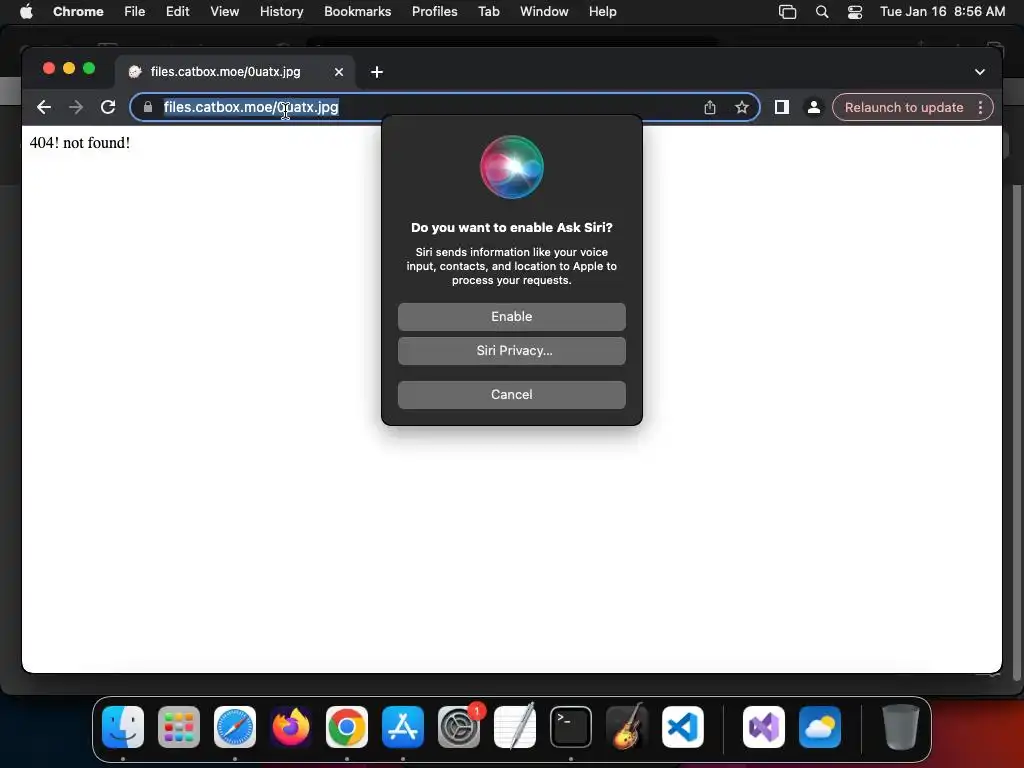1024x768 pixels.
Task: Launch Firefox from the Dock
Action: click(x=291, y=727)
